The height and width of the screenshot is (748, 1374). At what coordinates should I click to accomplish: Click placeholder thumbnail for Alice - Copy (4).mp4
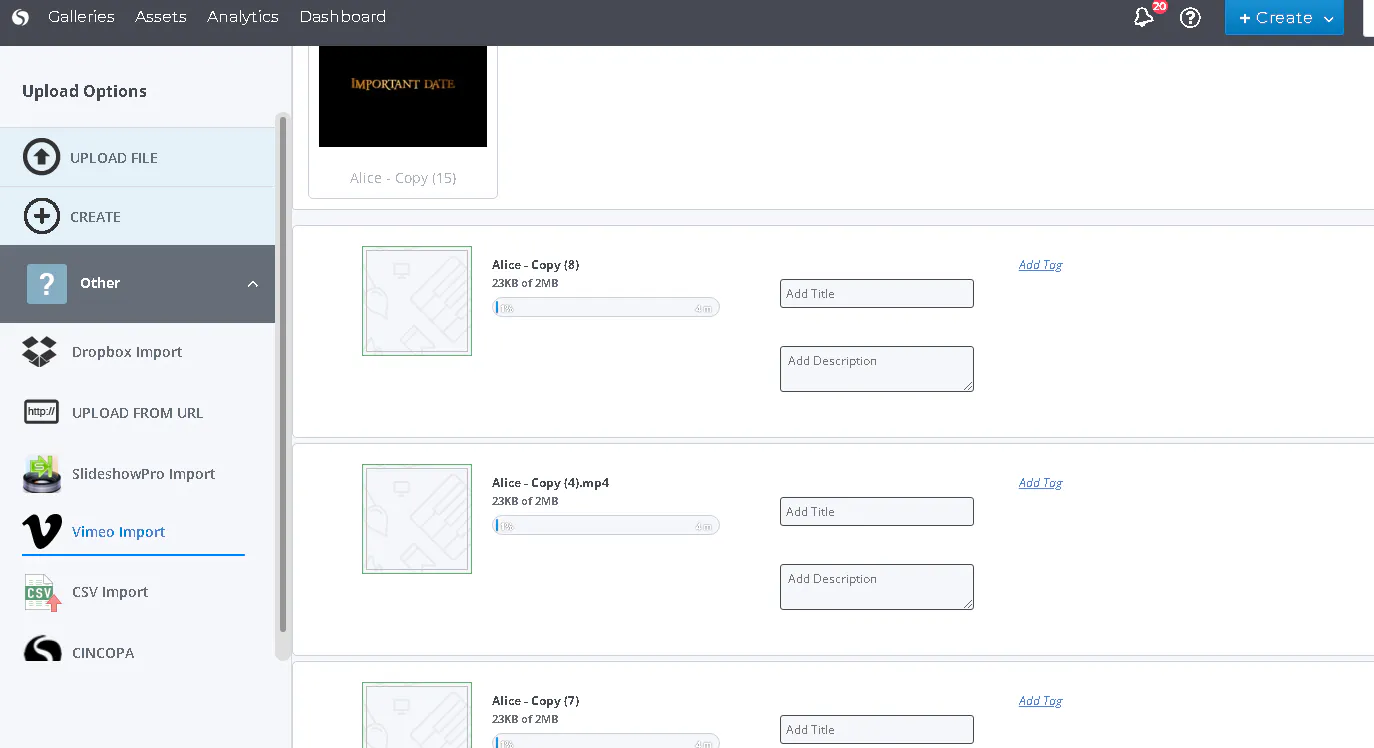click(417, 519)
